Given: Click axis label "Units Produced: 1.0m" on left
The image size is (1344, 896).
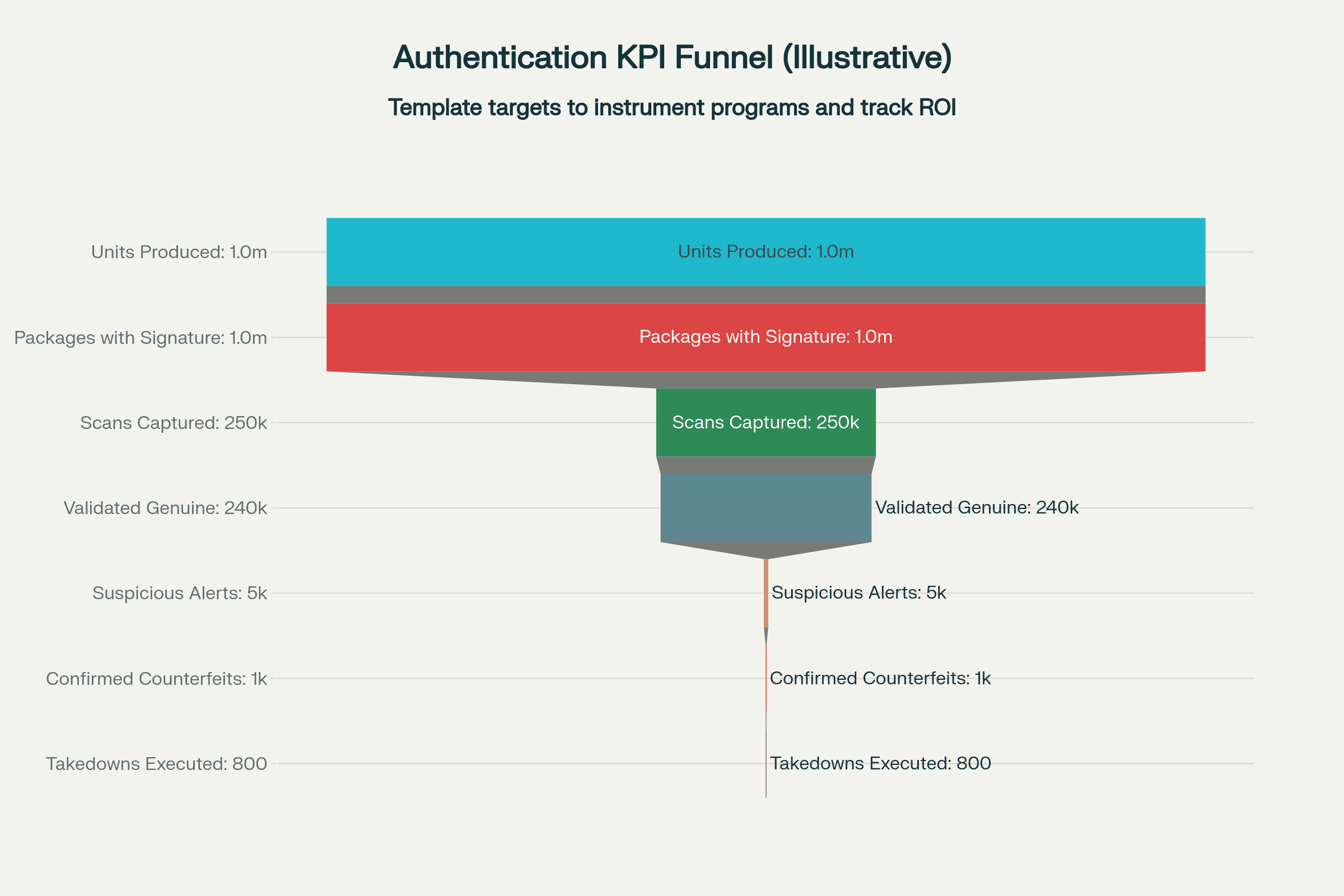Looking at the screenshot, I should [x=179, y=252].
